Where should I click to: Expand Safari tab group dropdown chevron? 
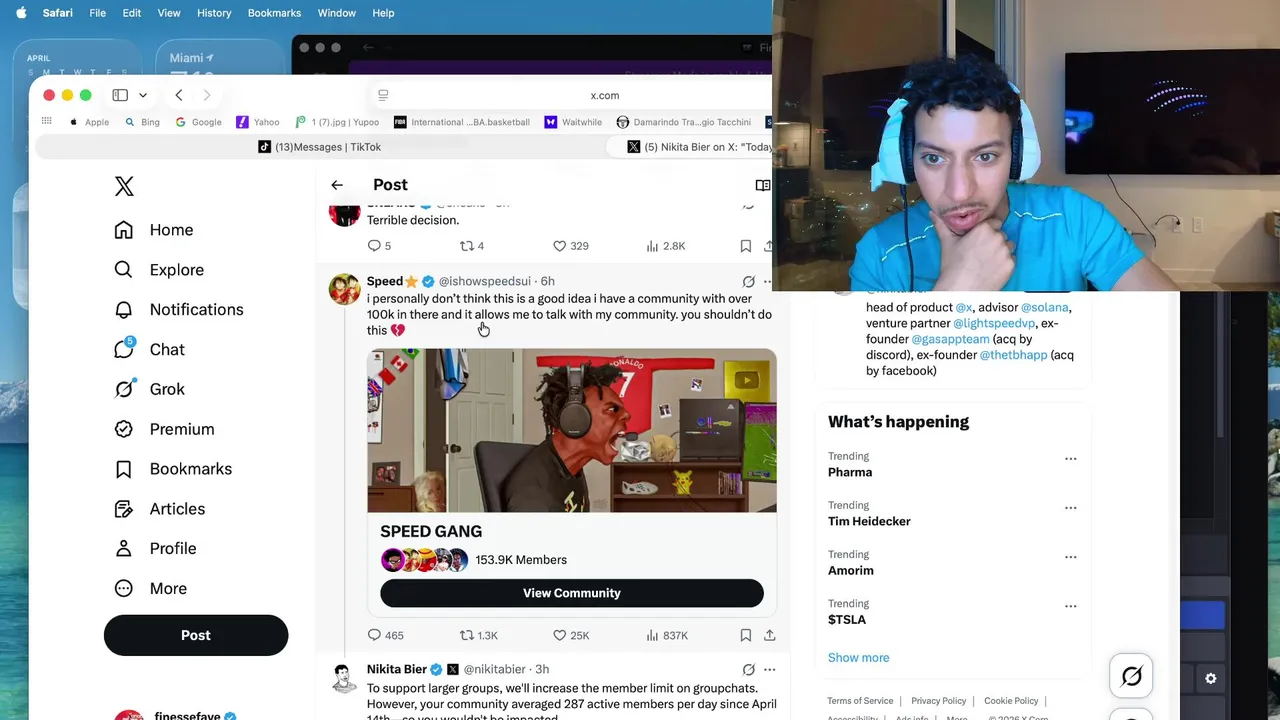[143, 95]
